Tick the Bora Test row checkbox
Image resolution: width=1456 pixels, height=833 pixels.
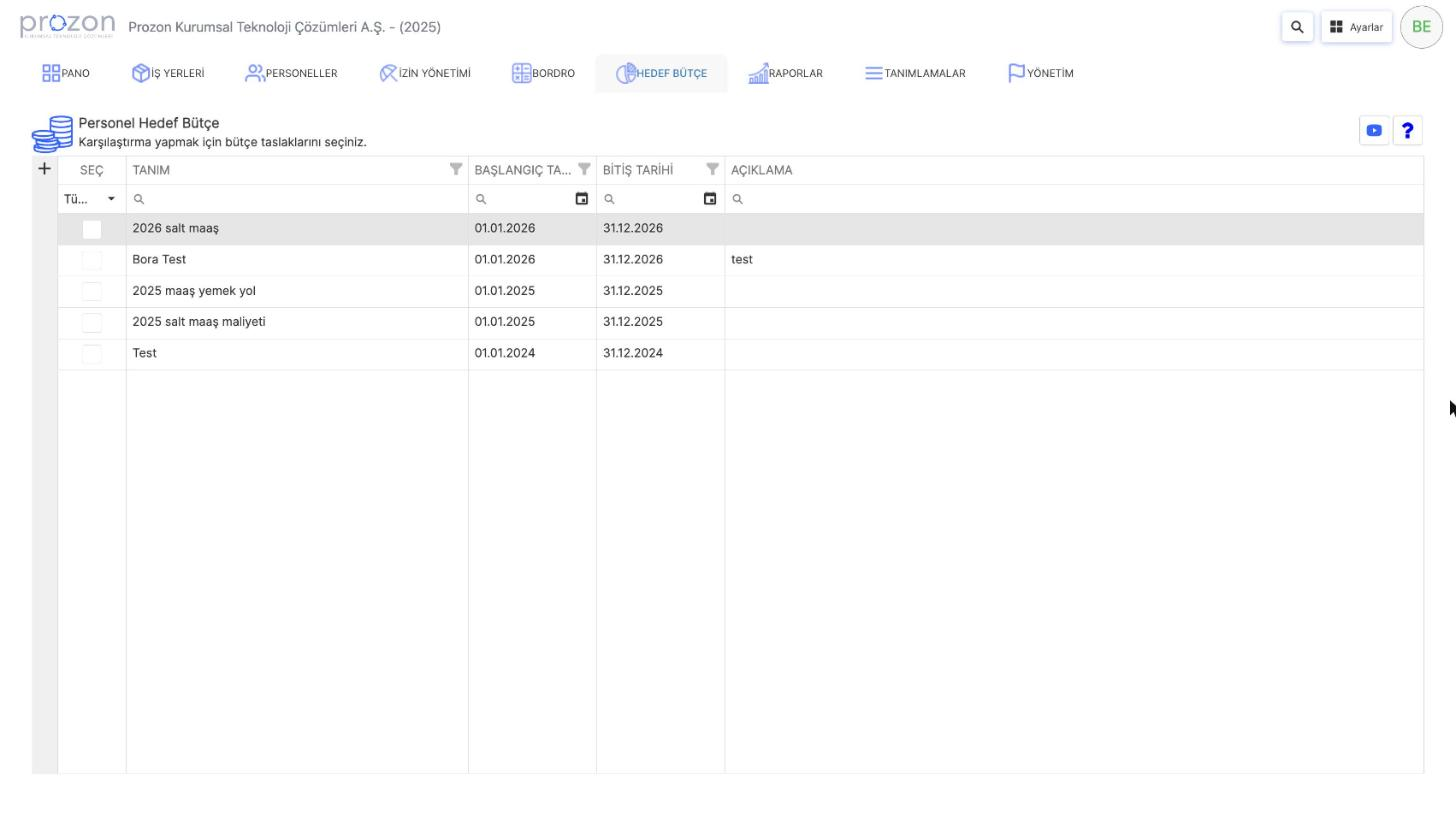point(92,260)
